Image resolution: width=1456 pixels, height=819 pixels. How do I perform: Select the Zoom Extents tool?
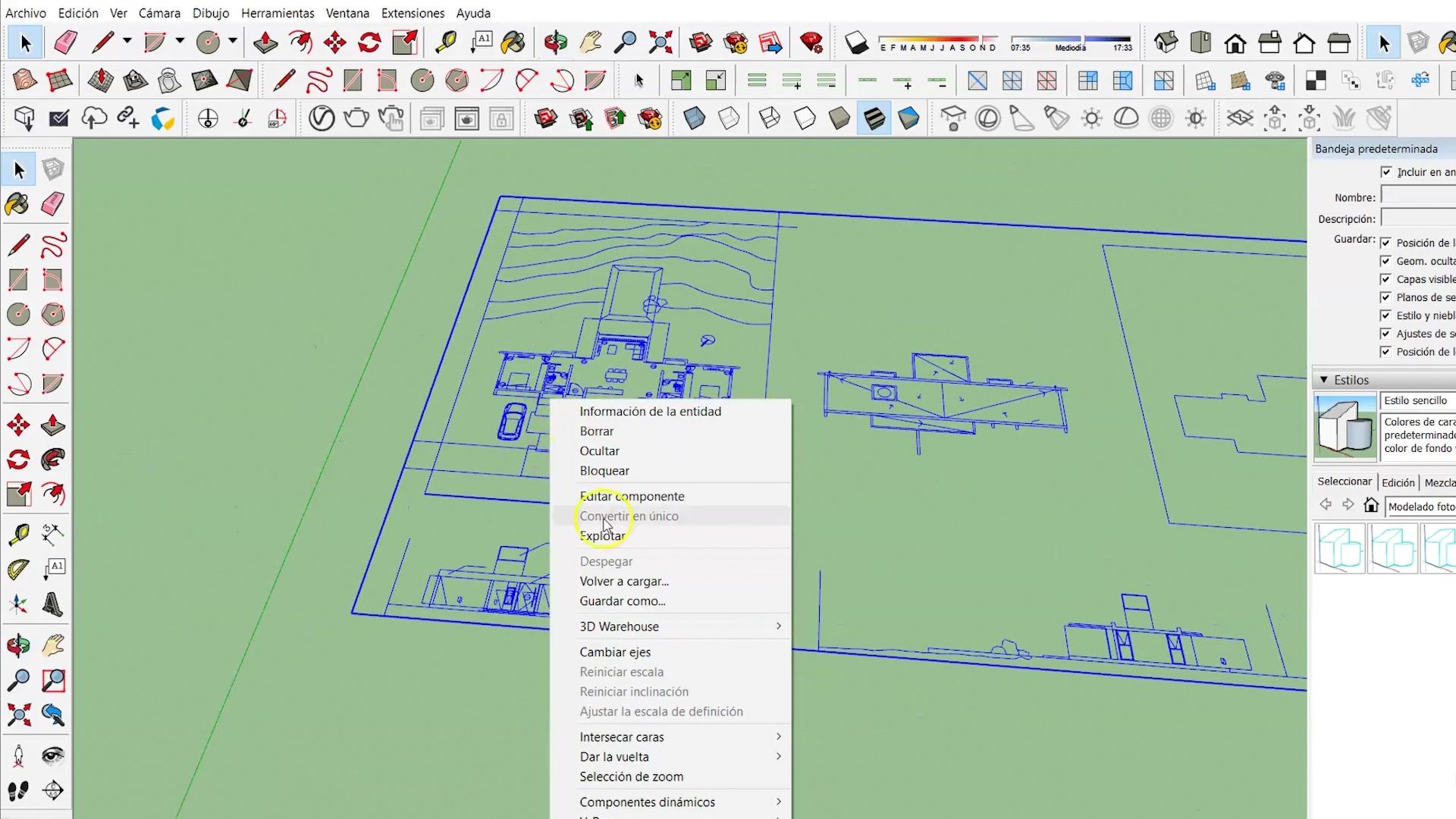click(19, 715)
